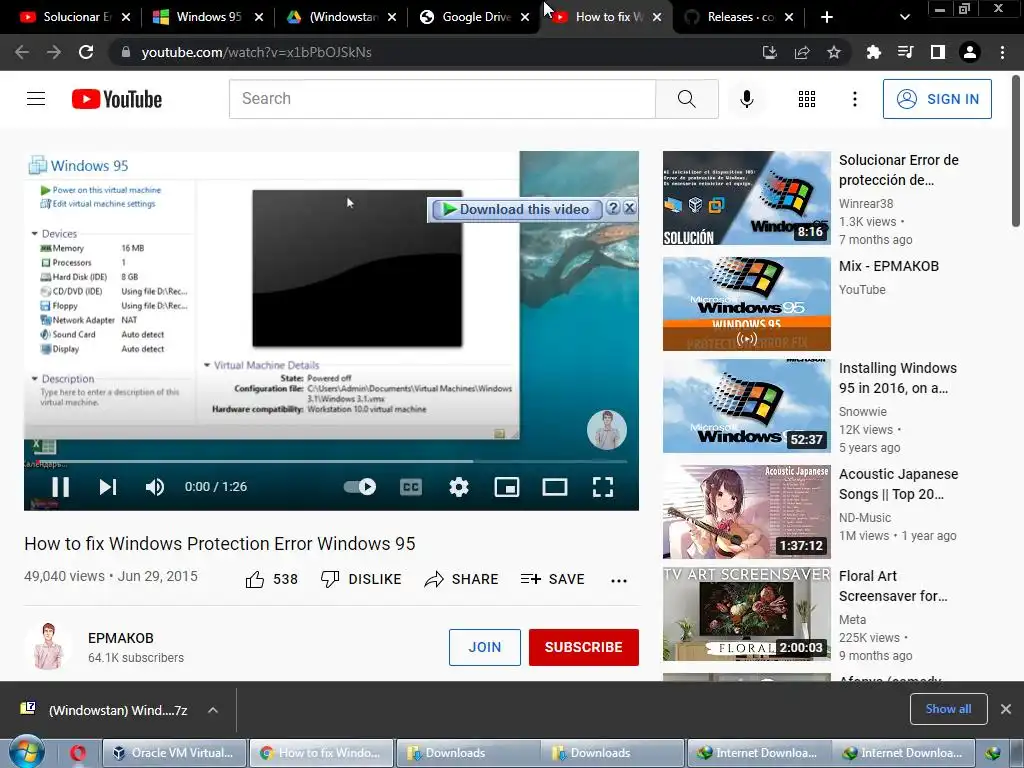This screenshot has height=768, width=1024.
Task: Open the Opera taskbar icon
Action: (78, 753)
